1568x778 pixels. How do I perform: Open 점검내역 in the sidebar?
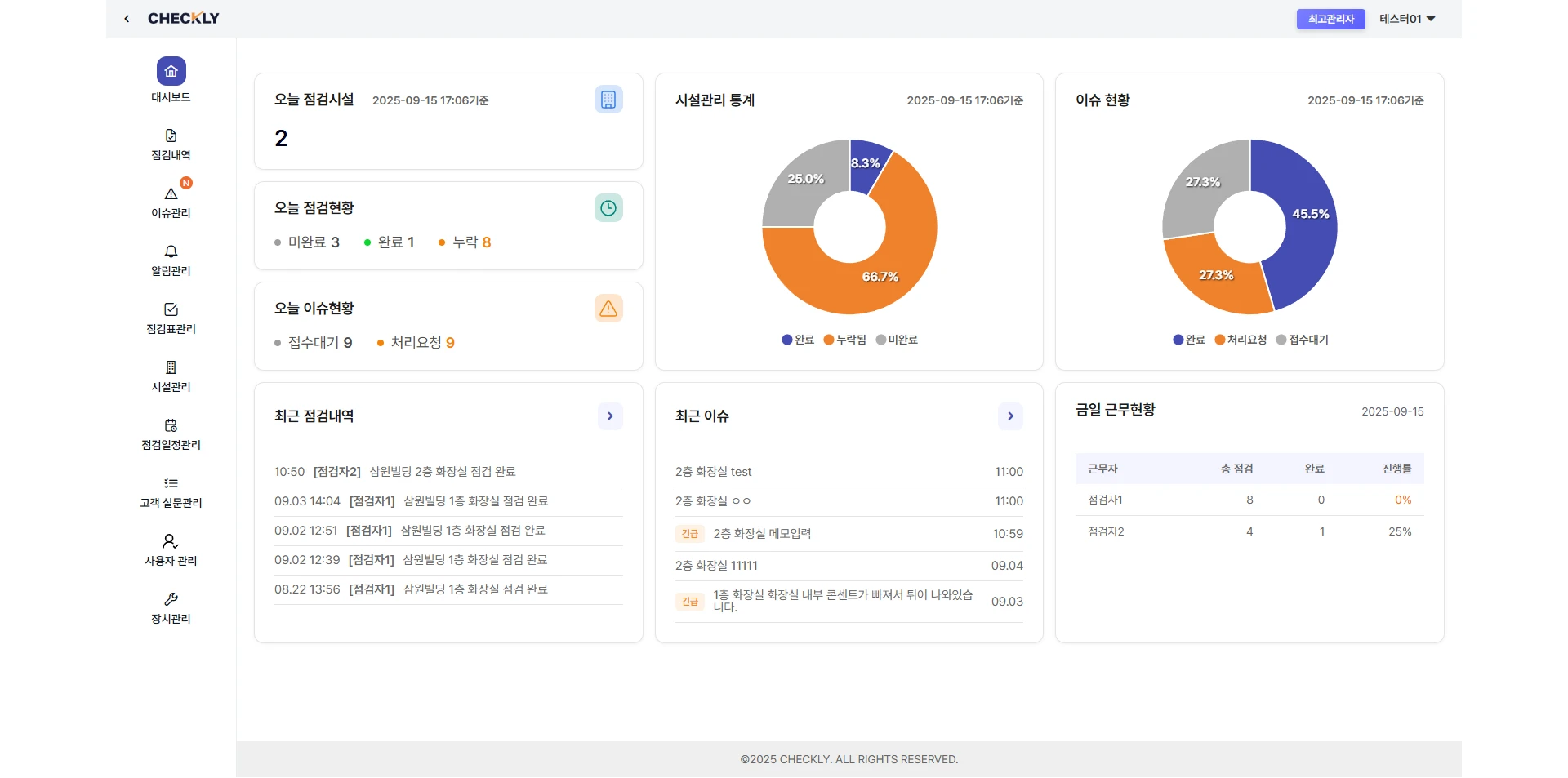171,144
